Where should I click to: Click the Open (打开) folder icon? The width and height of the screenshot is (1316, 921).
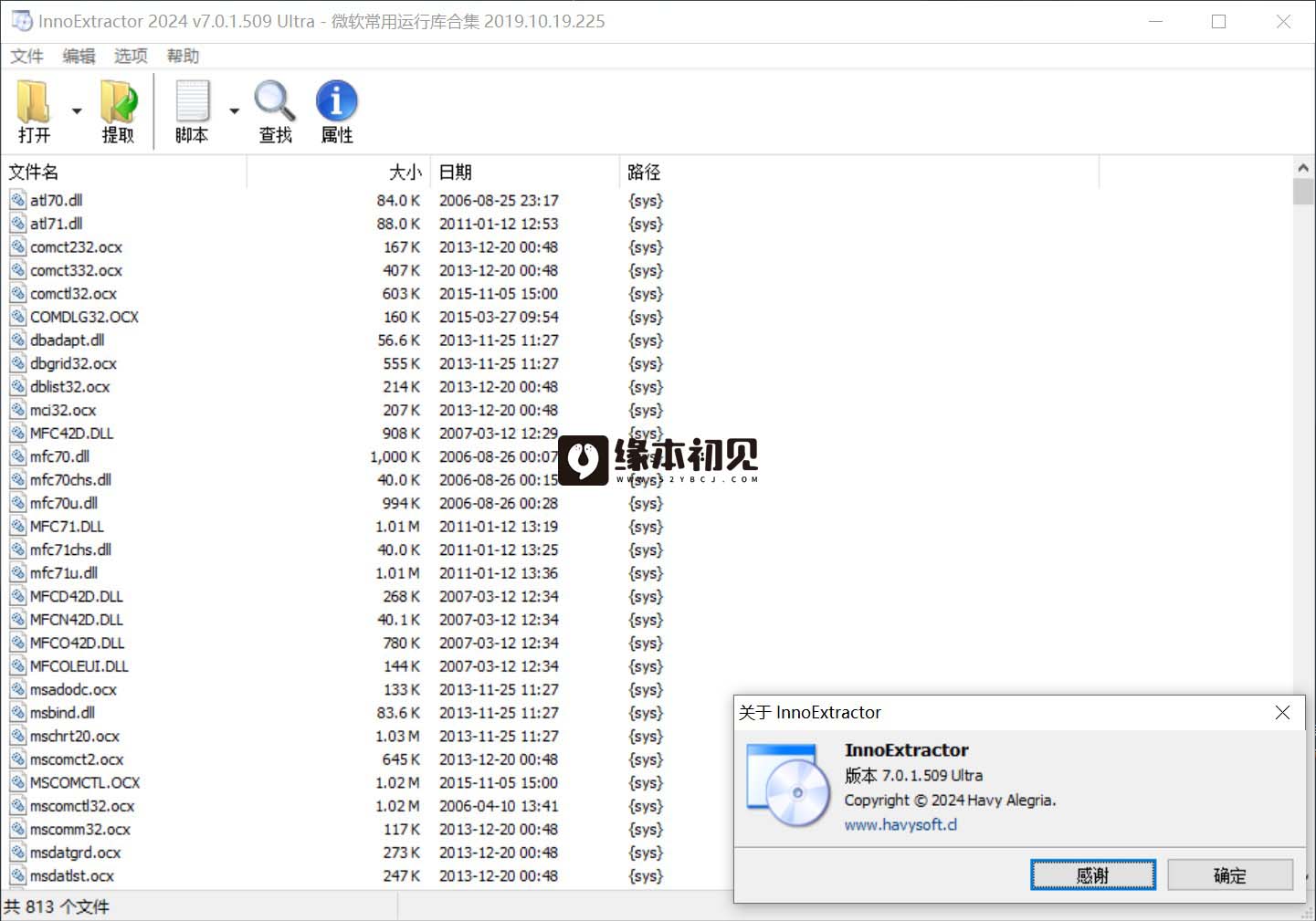pos(34,101)
